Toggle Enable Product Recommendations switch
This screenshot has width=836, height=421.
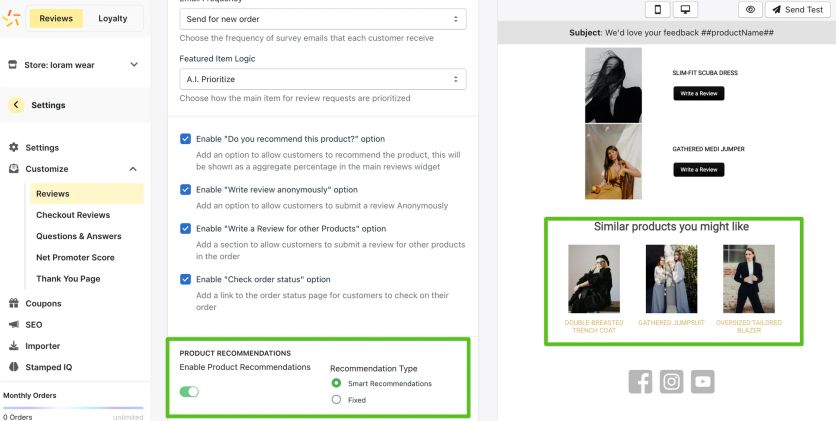tap(189, 392)
